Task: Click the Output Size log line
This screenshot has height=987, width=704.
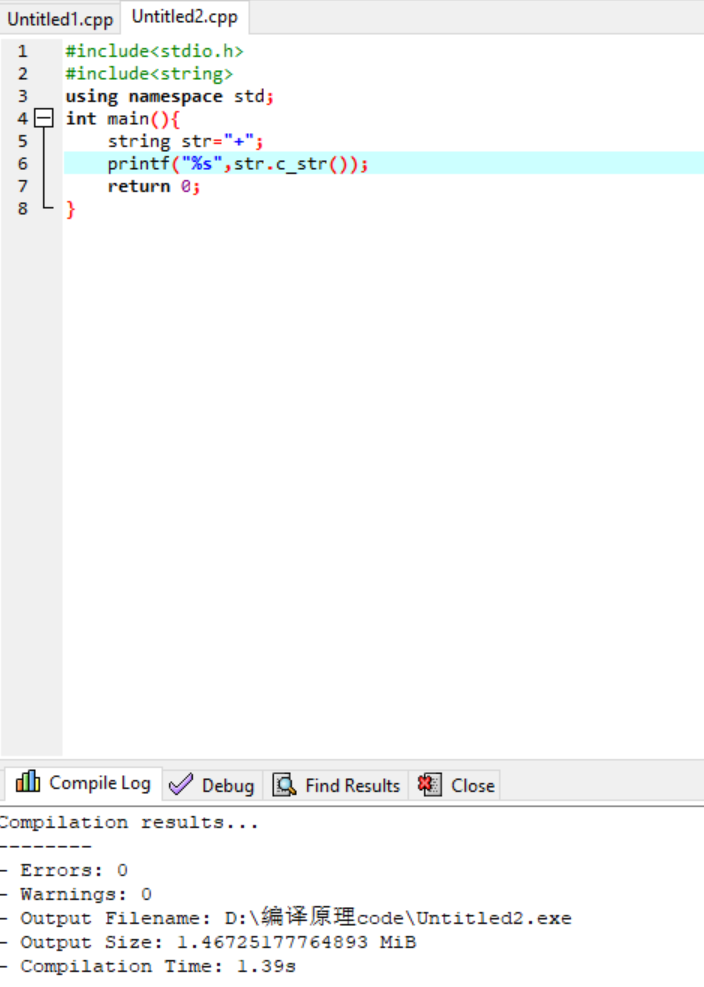Action: tap(208, 942)
